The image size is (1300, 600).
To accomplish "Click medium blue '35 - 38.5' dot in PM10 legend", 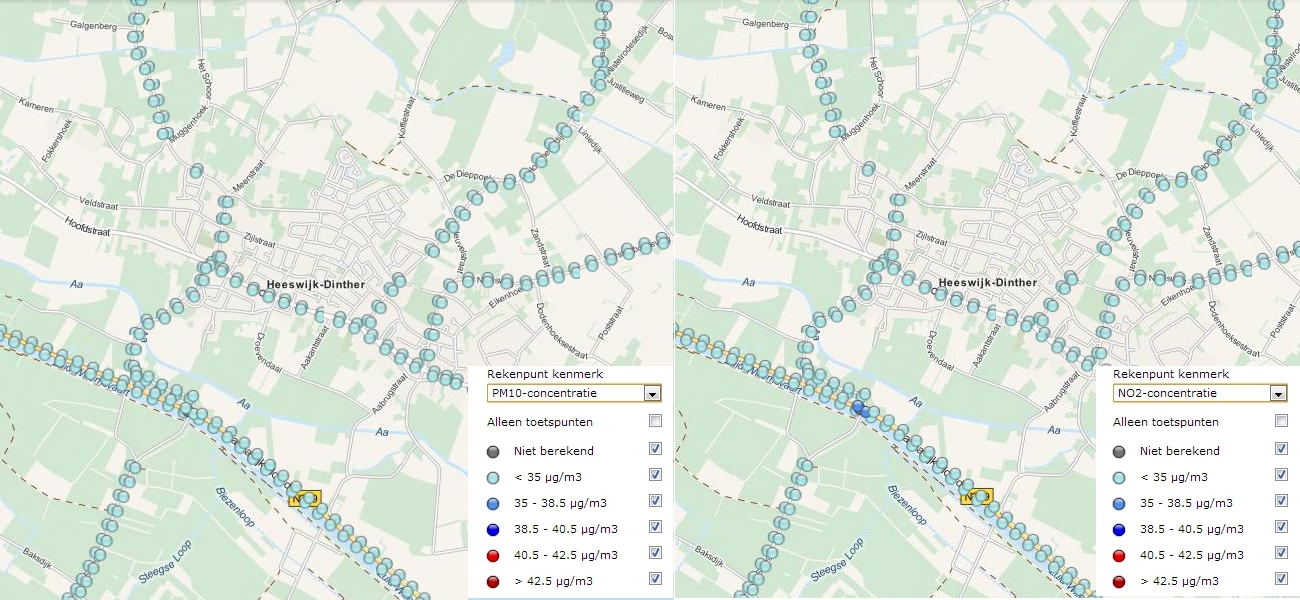I will point(494,503).
